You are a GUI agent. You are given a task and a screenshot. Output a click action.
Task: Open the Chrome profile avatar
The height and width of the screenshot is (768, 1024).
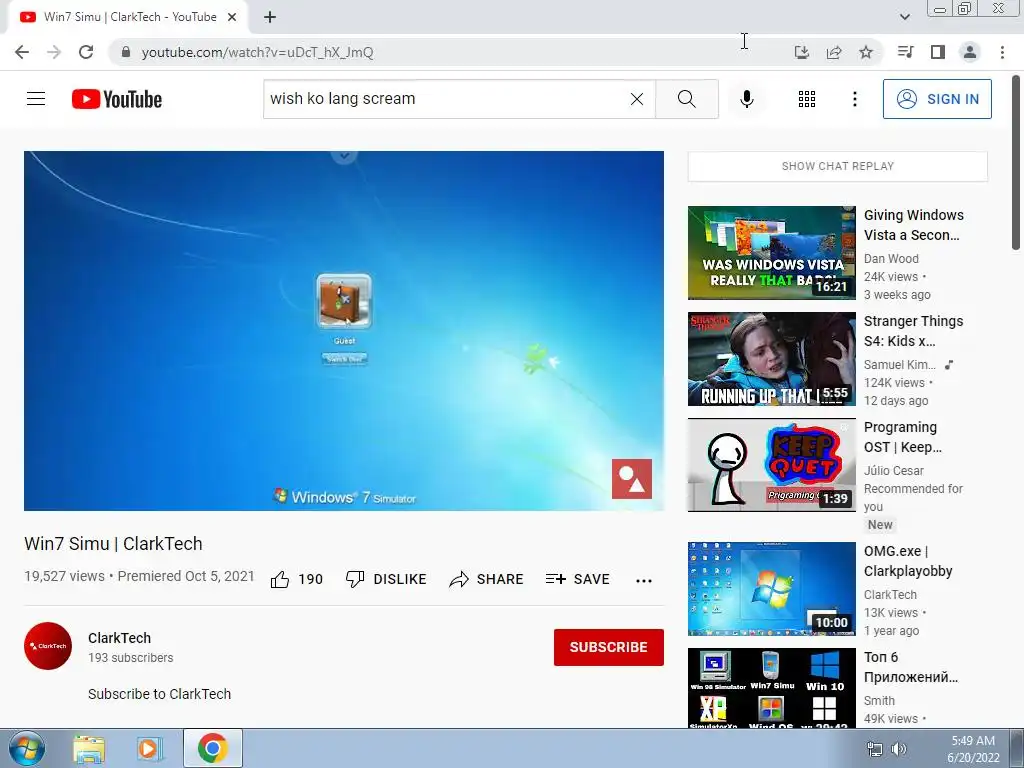(970, 52)
